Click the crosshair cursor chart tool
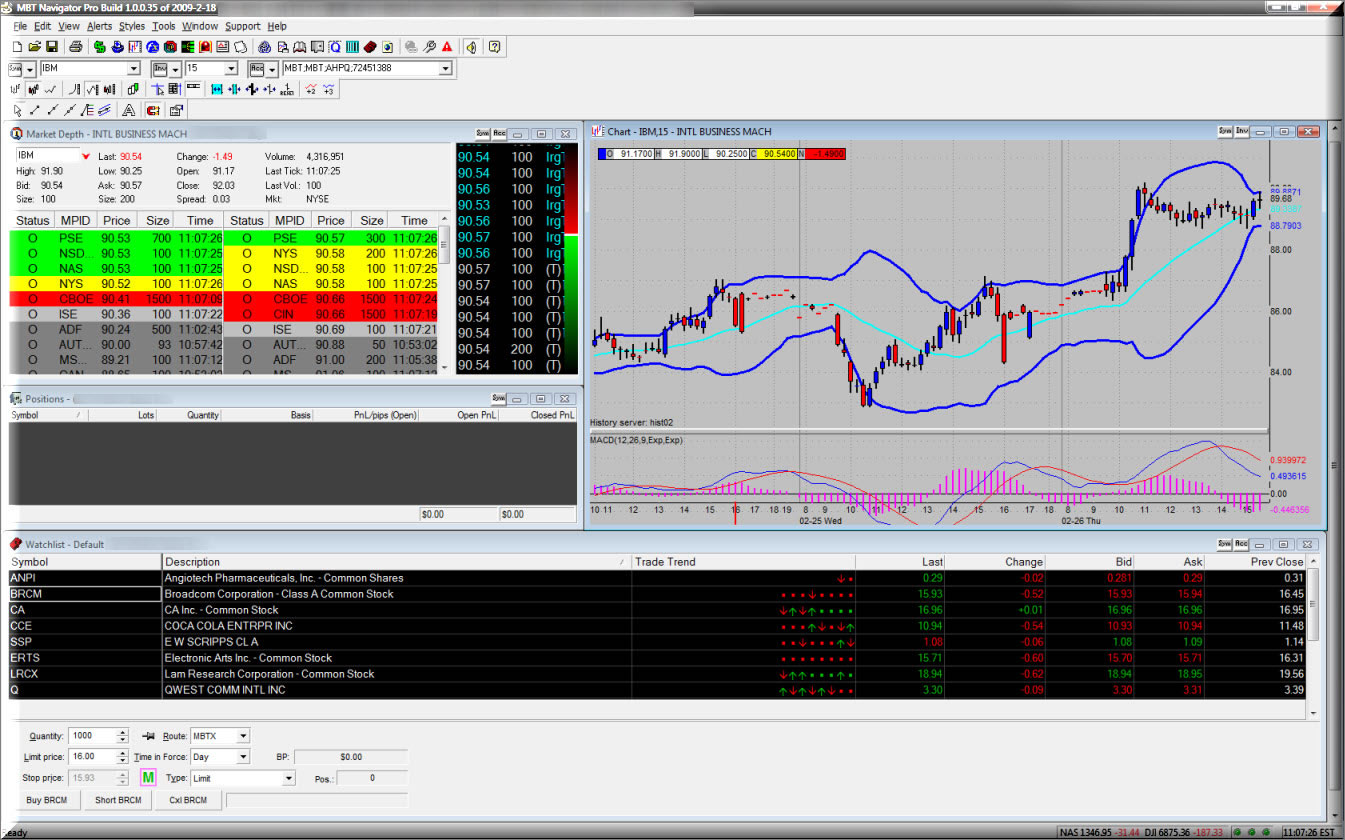The image size is (1345, 840). 158,89
